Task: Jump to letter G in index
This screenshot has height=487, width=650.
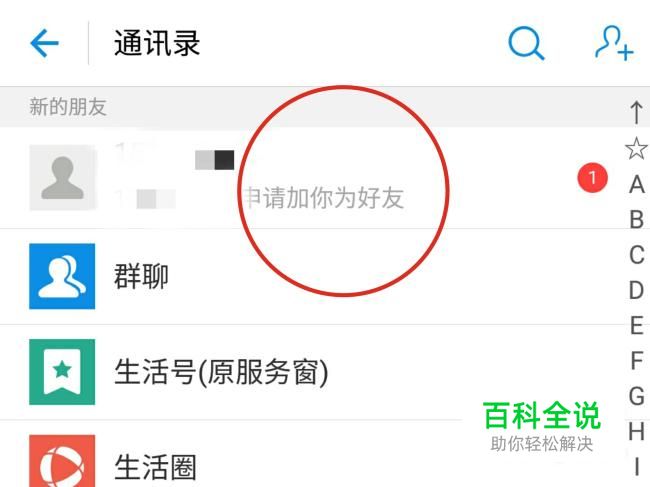Action: (x=637, y=396)
